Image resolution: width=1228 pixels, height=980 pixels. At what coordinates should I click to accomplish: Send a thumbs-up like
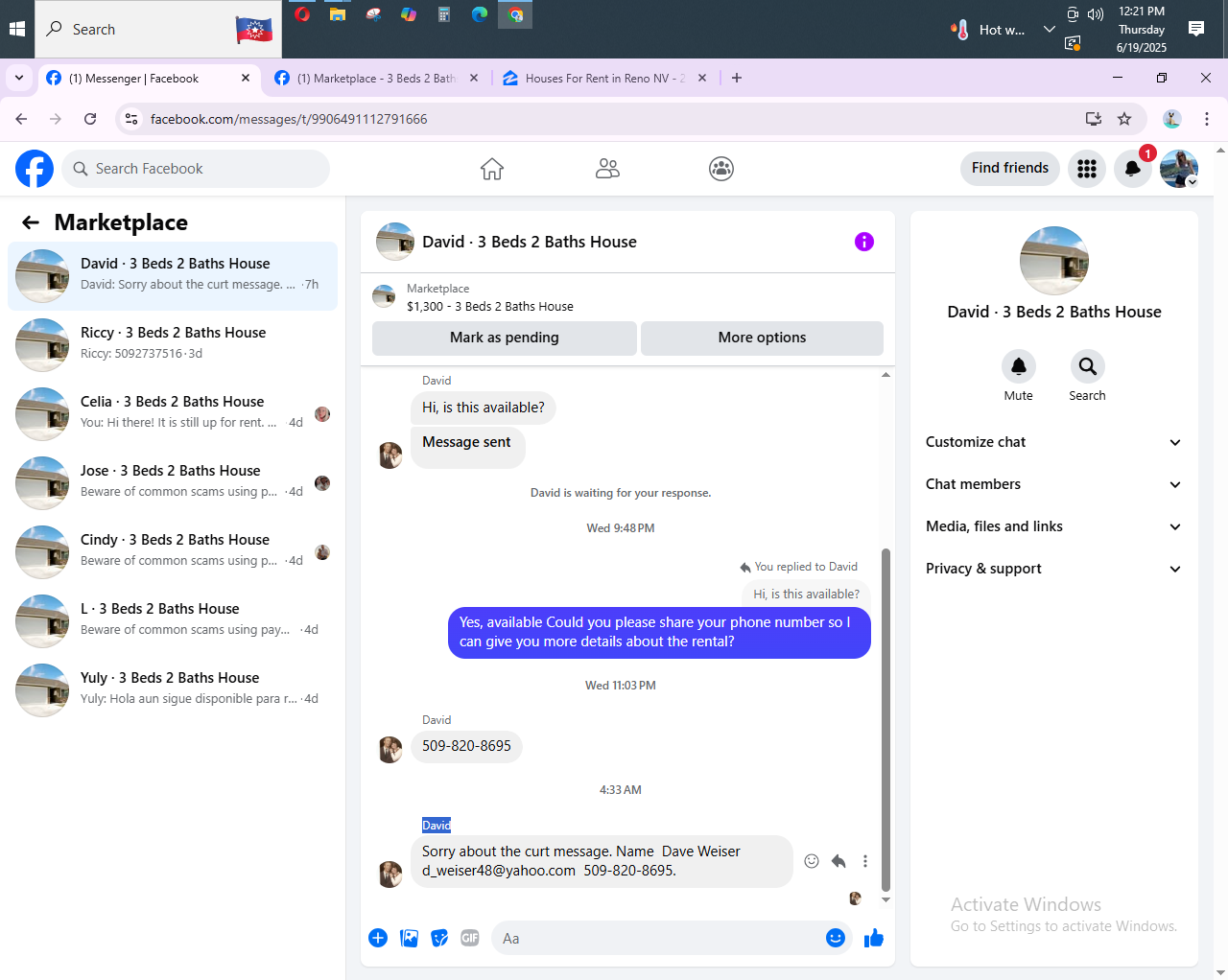pyautogui.click(x=873, y=938)
